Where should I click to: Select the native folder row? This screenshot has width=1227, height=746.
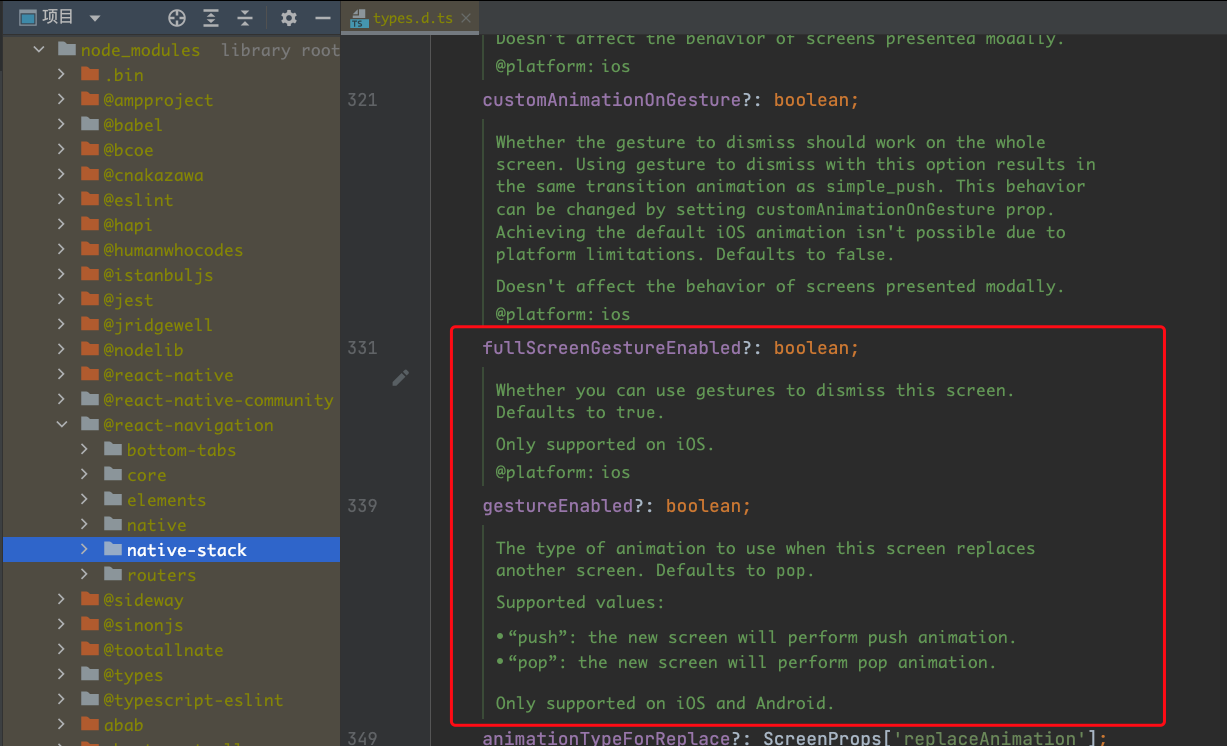170,525
